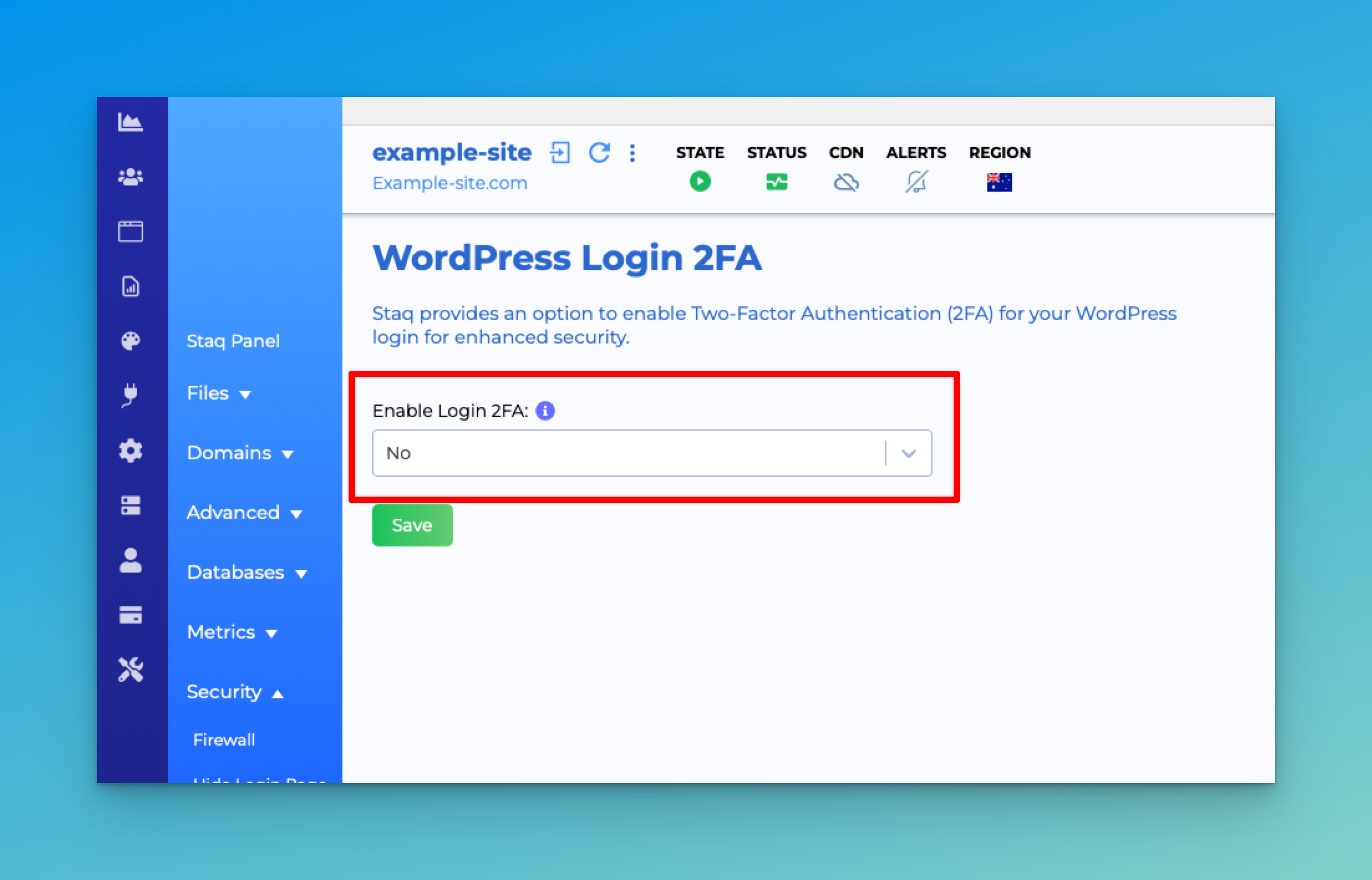Screen dimensions: 1372x880
Task: Collapse the Security menu
Action: pyautogui.click(x=235, y=692)
